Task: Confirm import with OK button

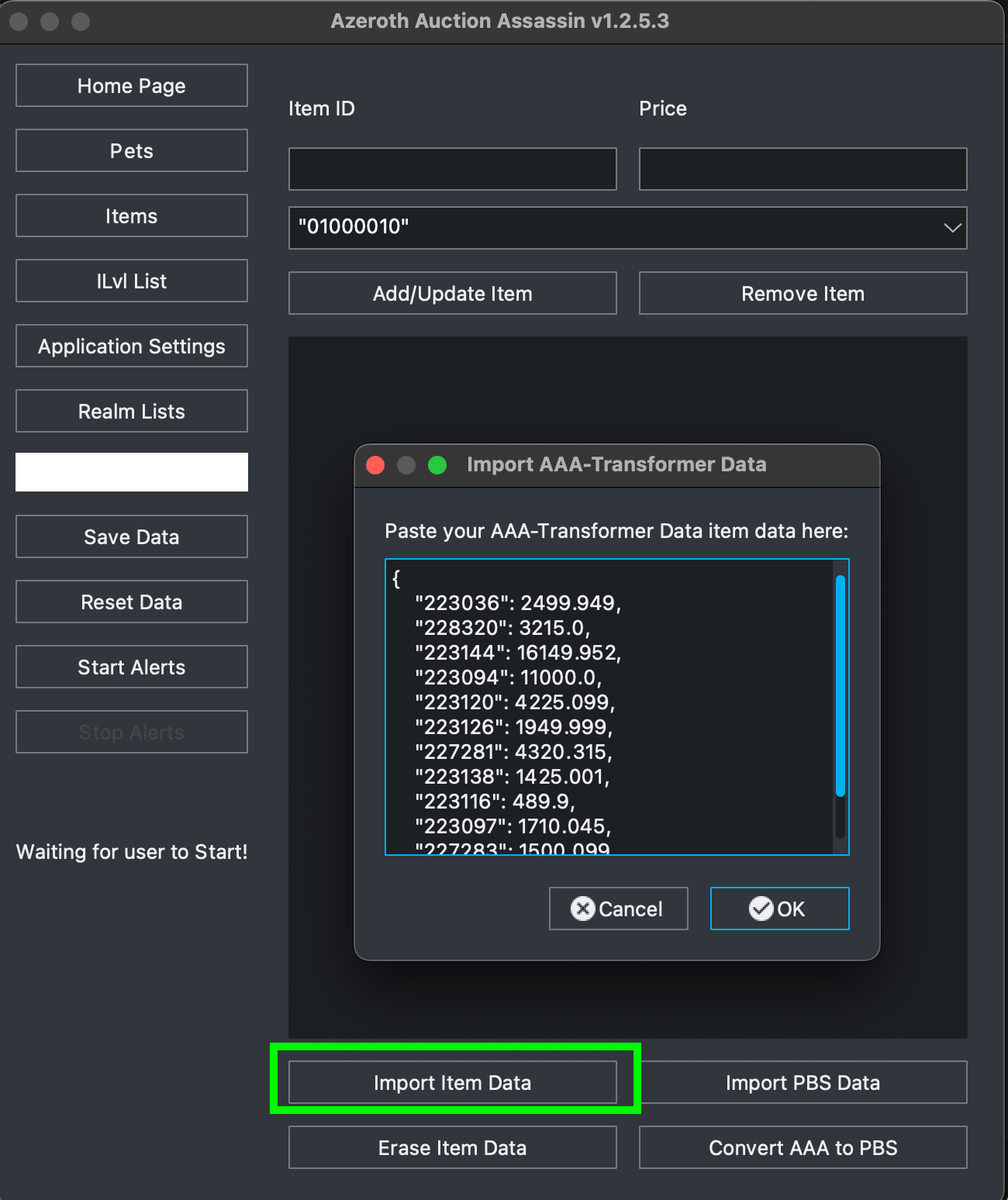Action: pyautogui.click(x=780, y=909)
